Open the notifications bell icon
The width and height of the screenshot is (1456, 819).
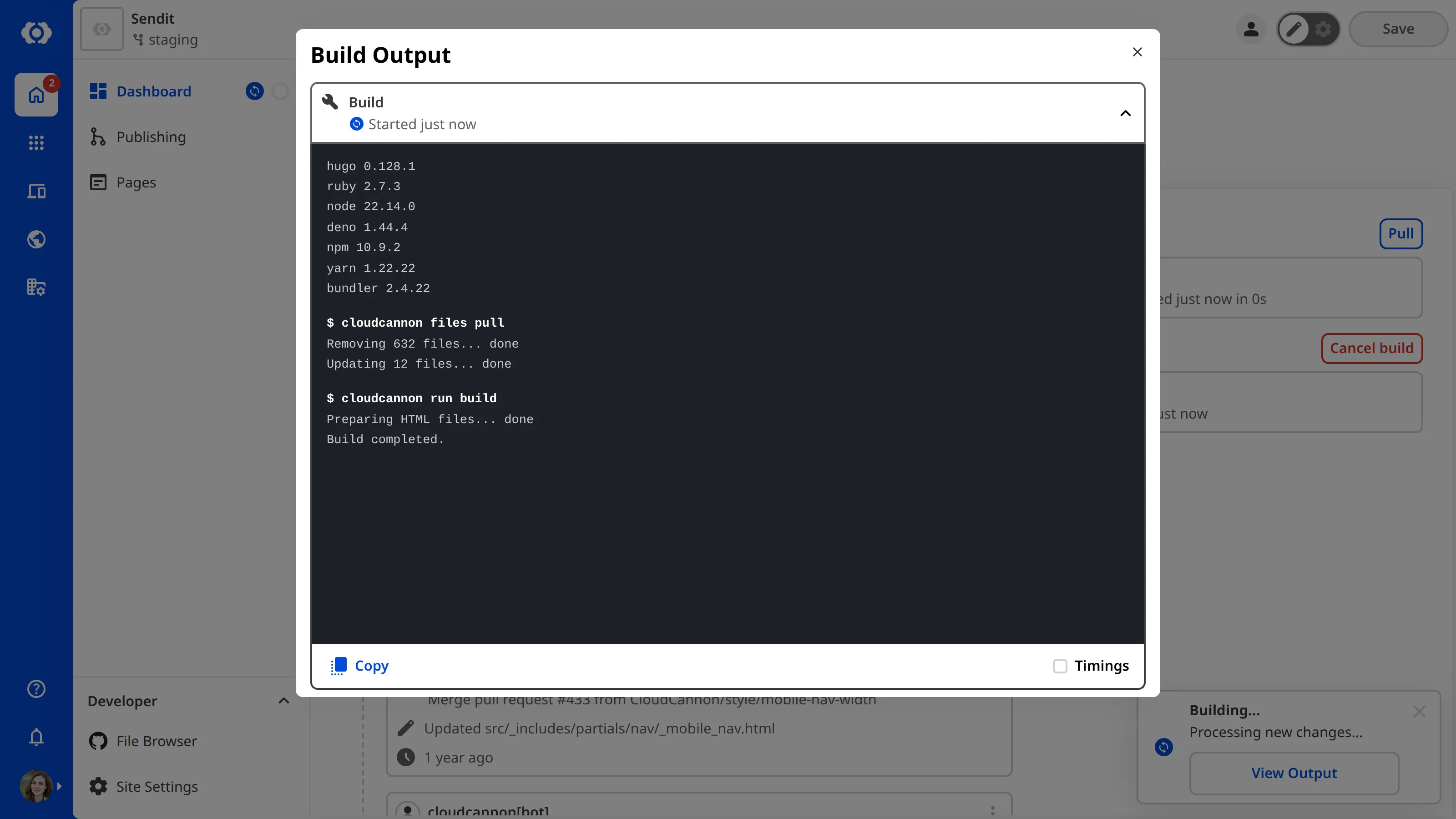coord(36,737)
